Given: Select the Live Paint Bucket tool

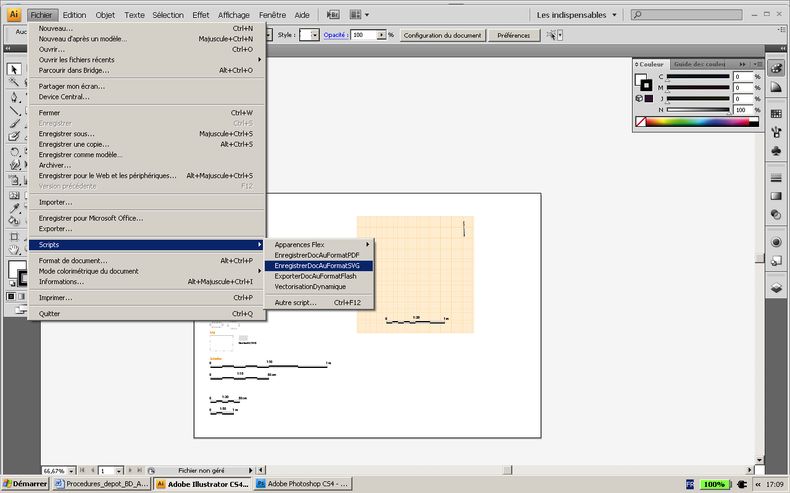Looking at the screenshot, I should (14, 221).
